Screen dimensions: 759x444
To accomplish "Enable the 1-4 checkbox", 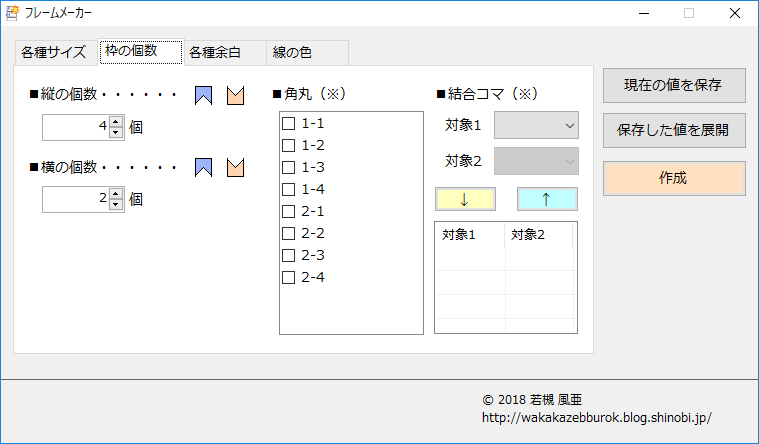I will 289,190.
